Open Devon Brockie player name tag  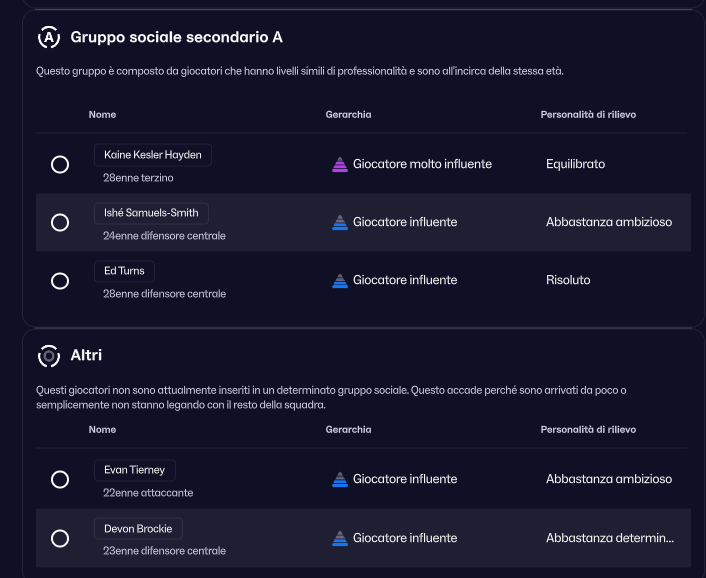[138, 528]
